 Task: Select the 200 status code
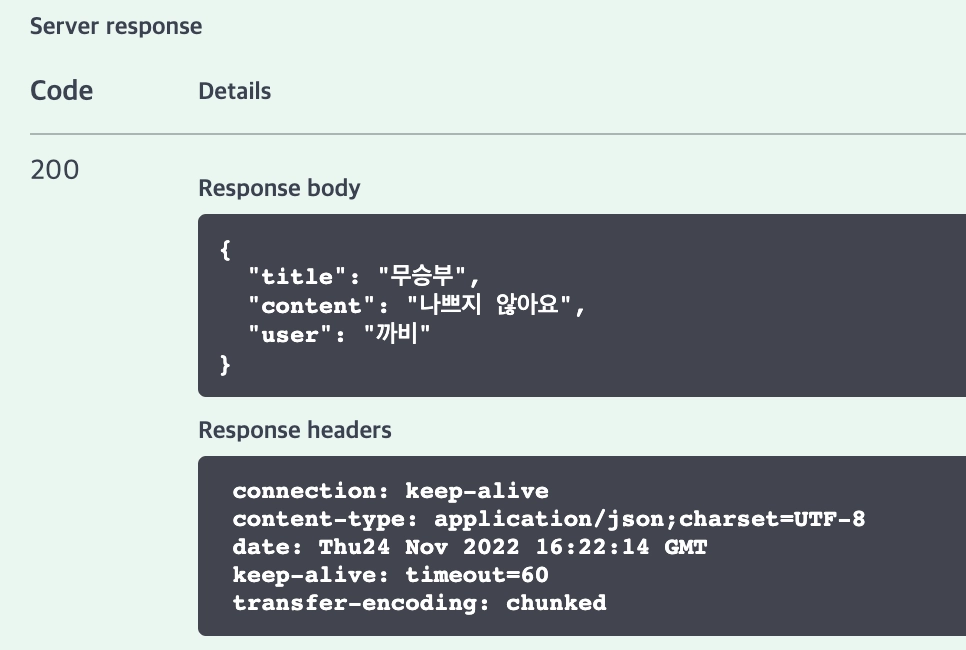coord(55,170)
